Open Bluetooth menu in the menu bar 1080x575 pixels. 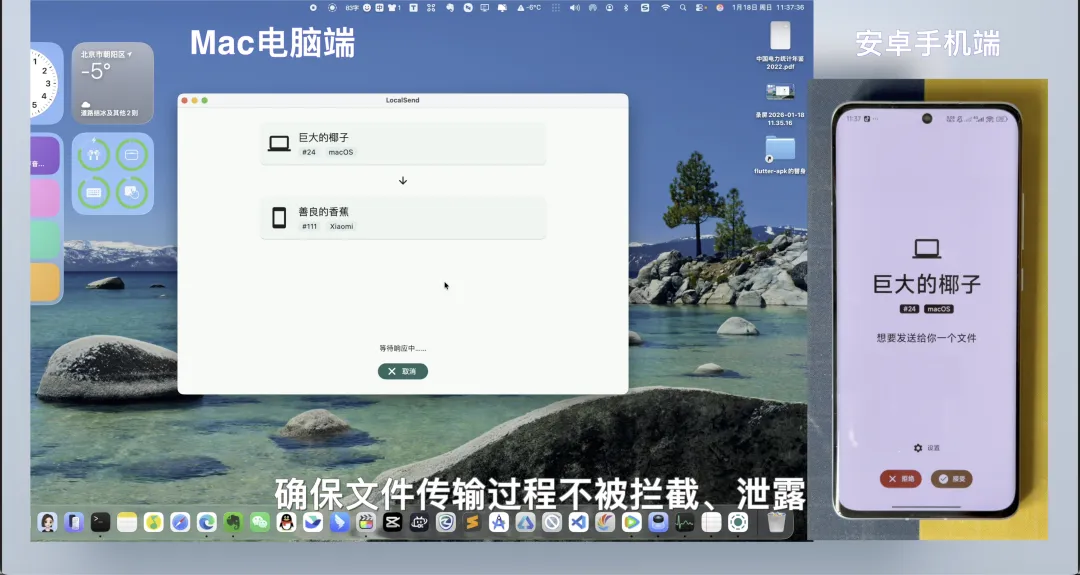[x=626, y=8]
